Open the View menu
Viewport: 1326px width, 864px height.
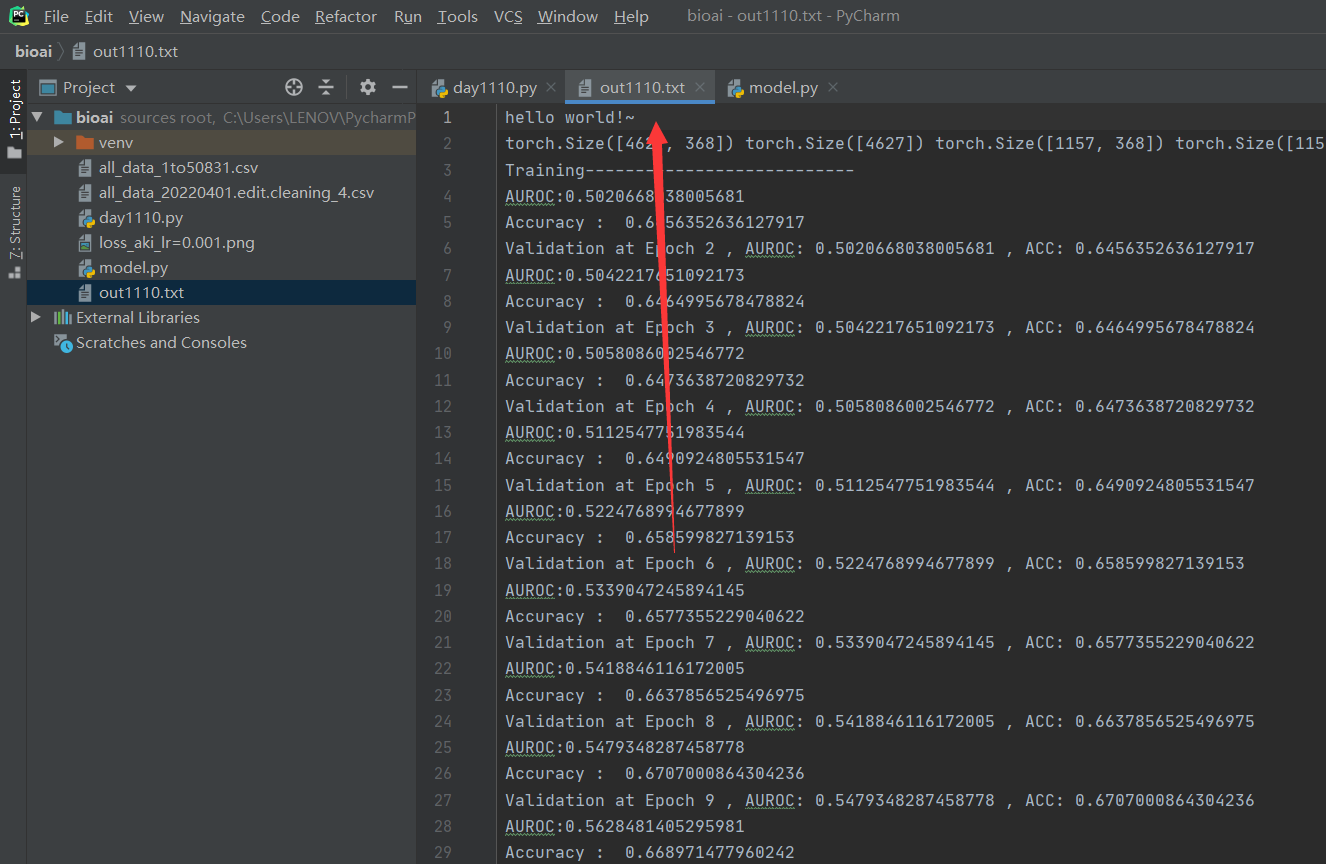coord(146,16)
